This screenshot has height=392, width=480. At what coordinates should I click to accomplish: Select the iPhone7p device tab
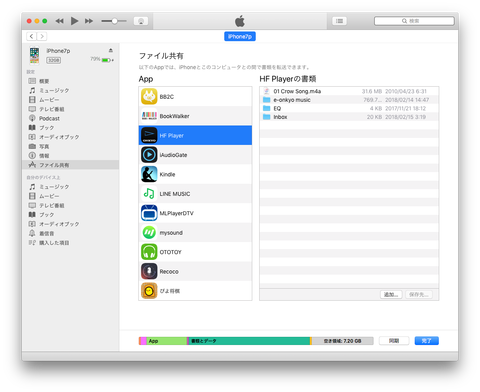click(240, 36)
